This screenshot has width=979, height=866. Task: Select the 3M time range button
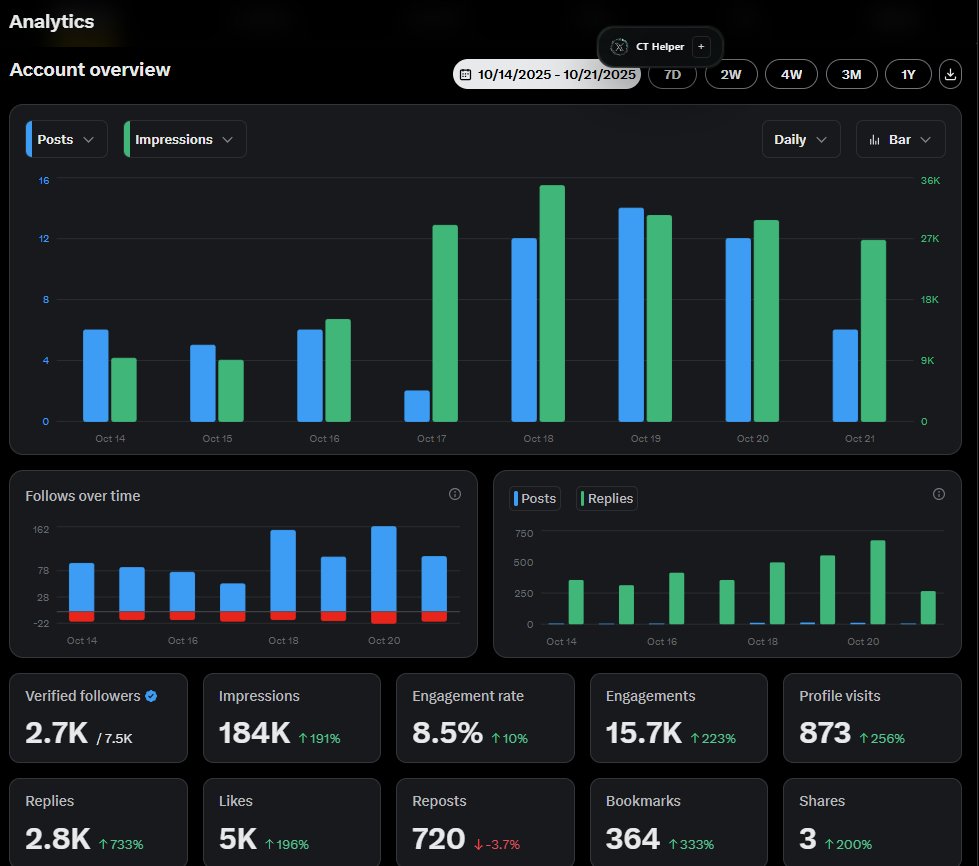851,74
